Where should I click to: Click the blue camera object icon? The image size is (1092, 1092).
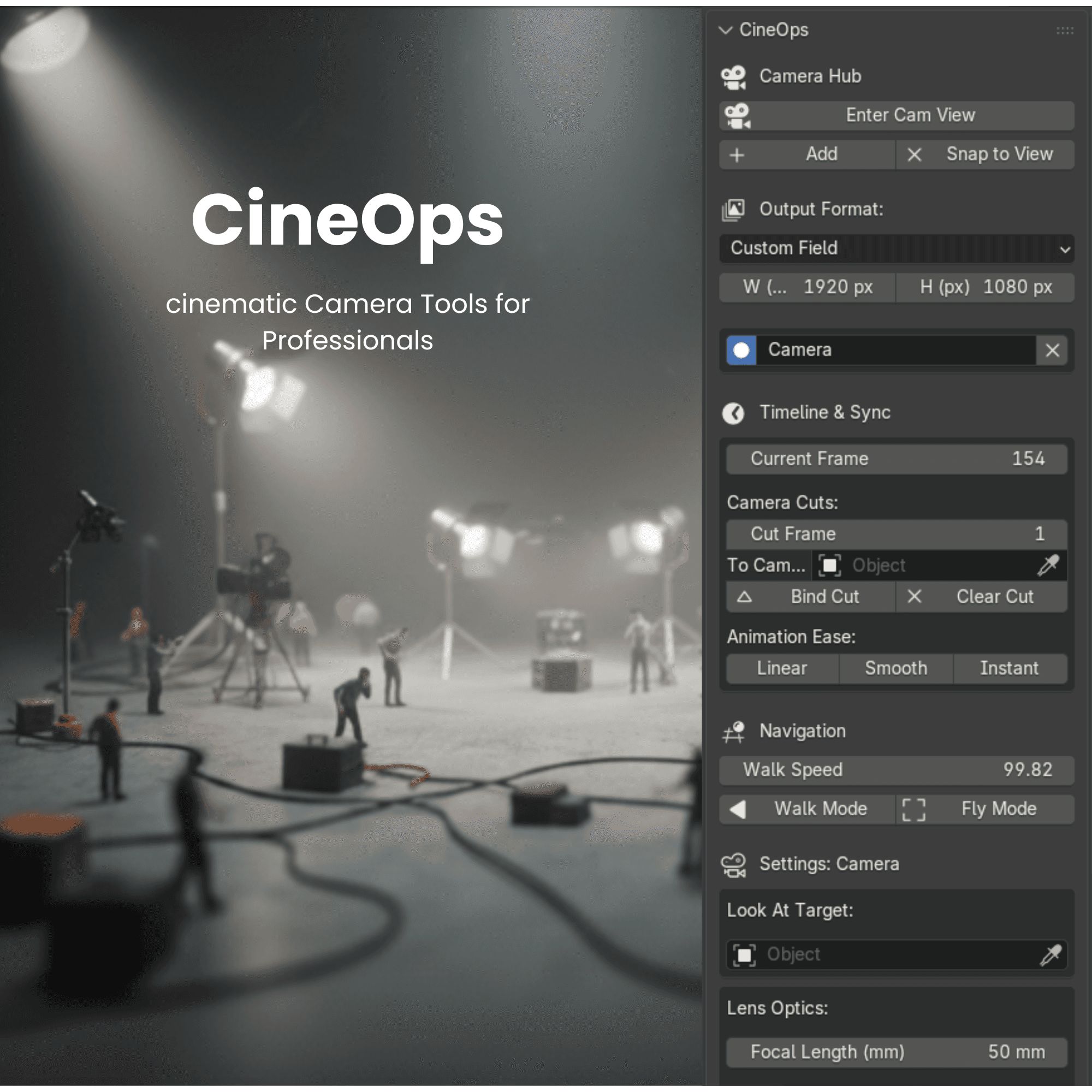tap(741, 351)
